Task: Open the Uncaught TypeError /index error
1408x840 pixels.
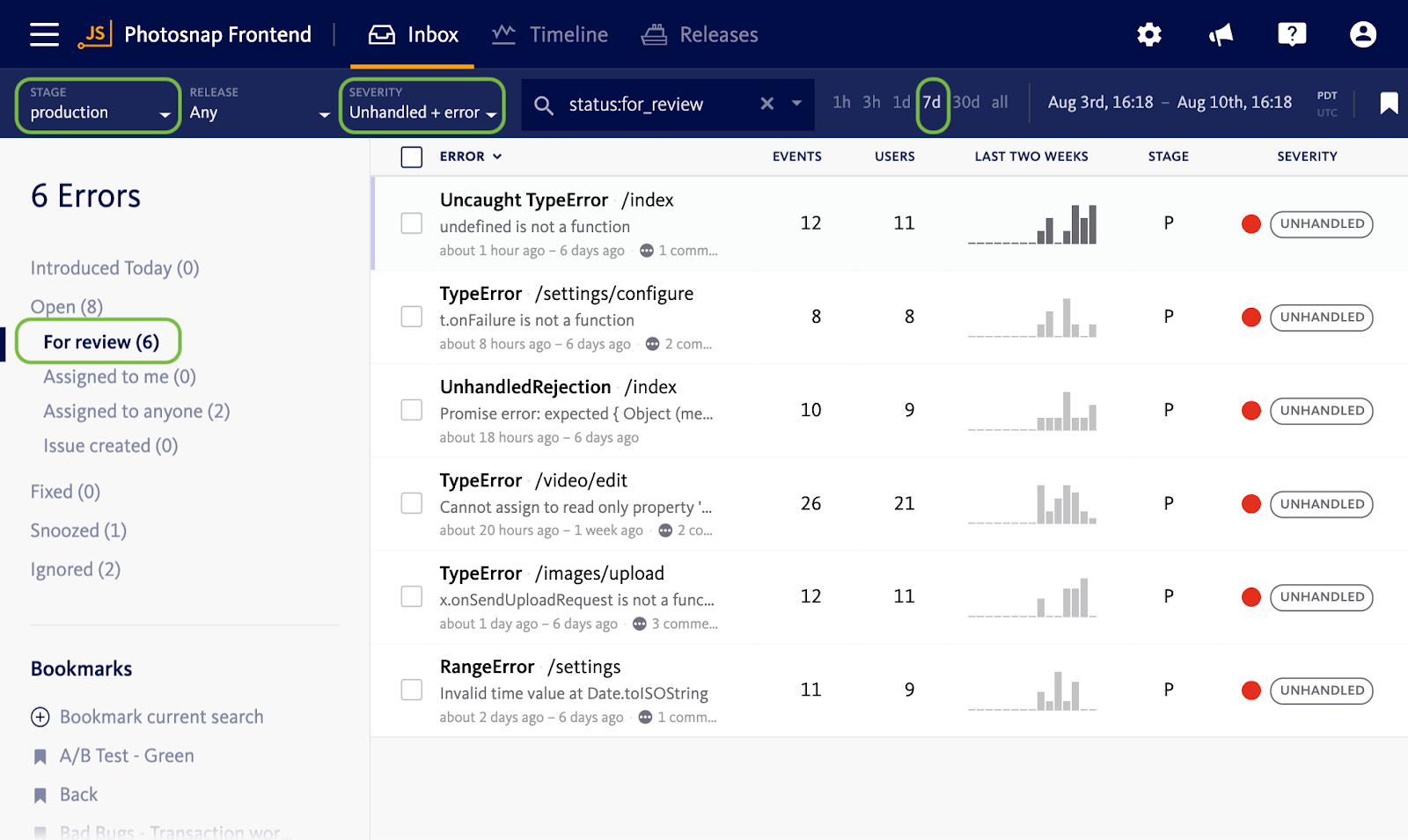Action: (x=557, y=201)
